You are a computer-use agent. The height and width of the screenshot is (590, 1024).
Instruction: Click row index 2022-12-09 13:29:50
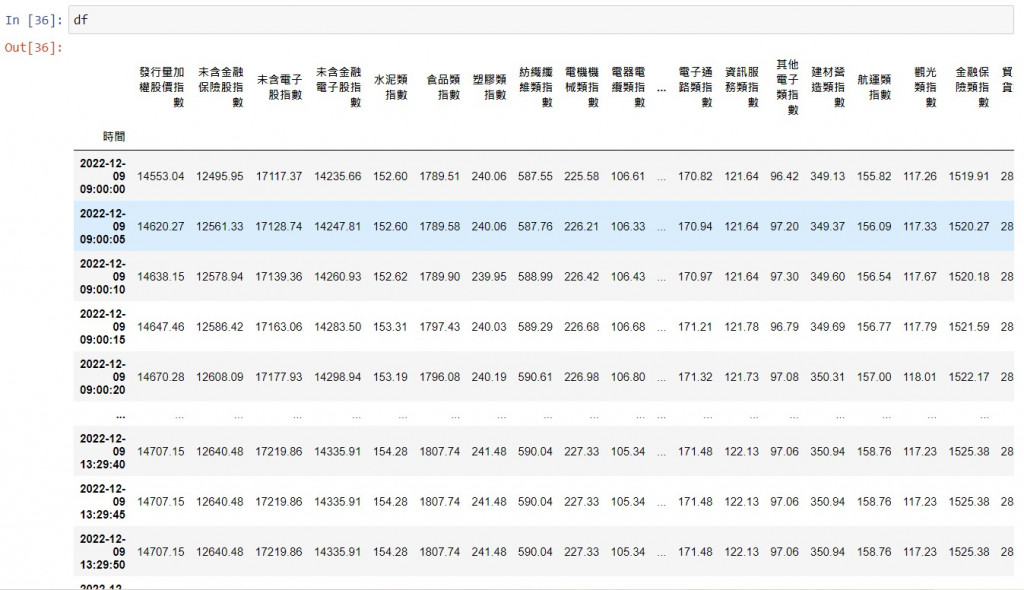click(103, 552)
